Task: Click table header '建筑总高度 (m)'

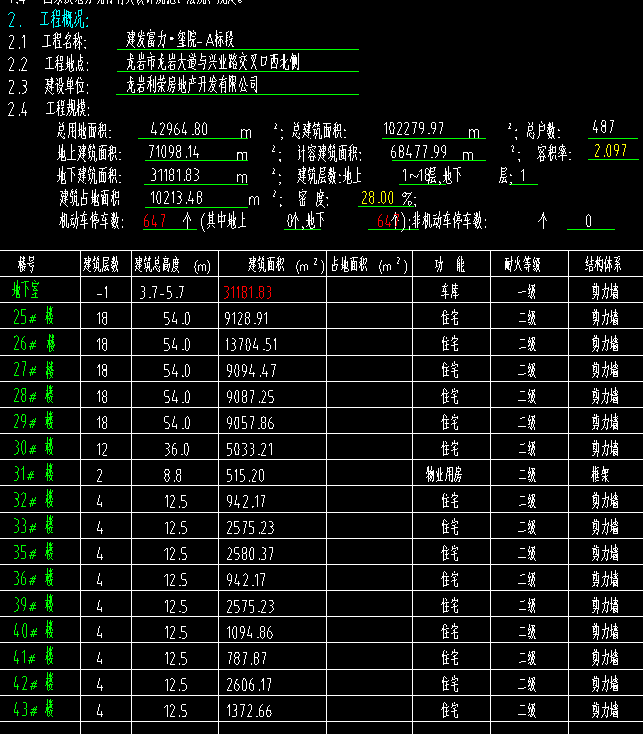Action: coord(172,265)
